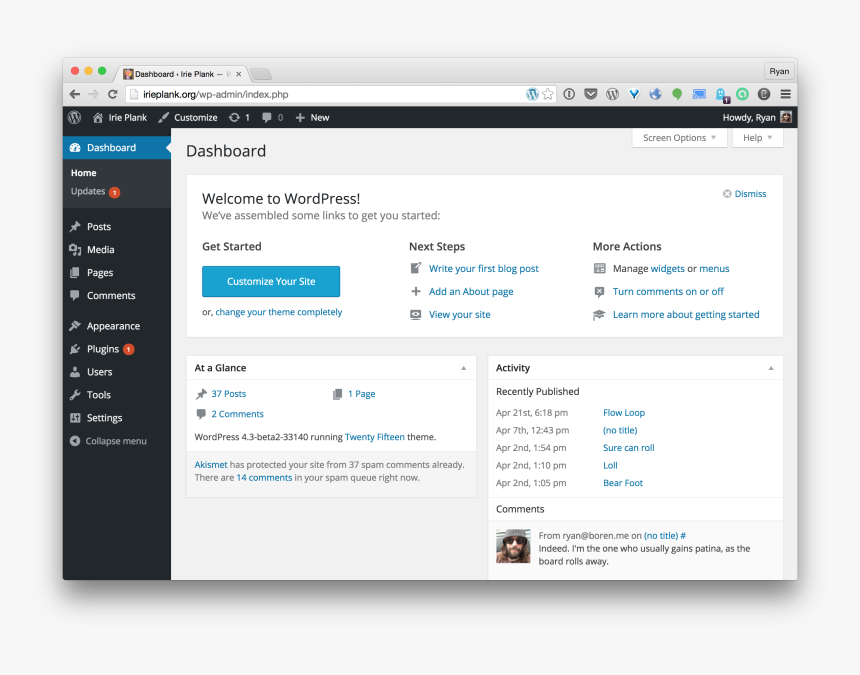Image resolution: width=860 pixels, height=675 pixels.
Task: Click Write your first blog post
Action: (484, 269)
